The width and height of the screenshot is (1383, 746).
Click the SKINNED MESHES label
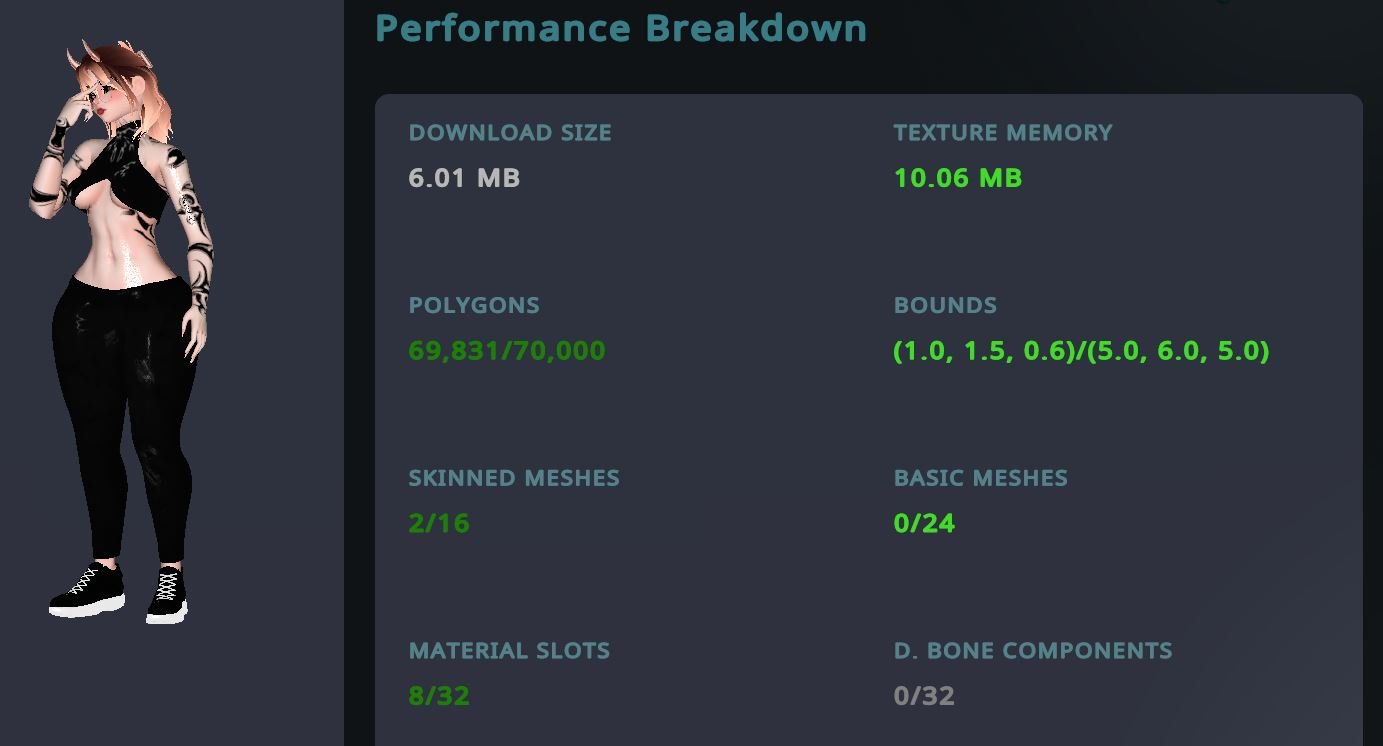tap(514, 478)
